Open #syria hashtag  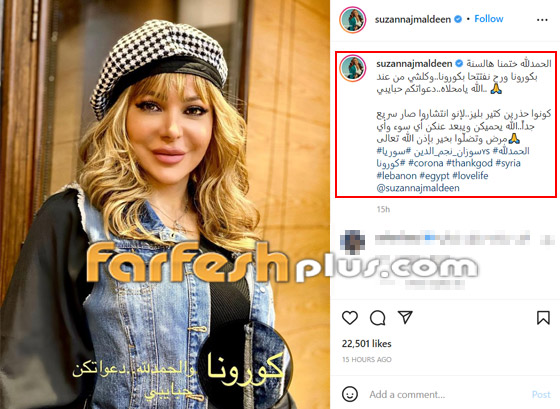tap(508, 163)
